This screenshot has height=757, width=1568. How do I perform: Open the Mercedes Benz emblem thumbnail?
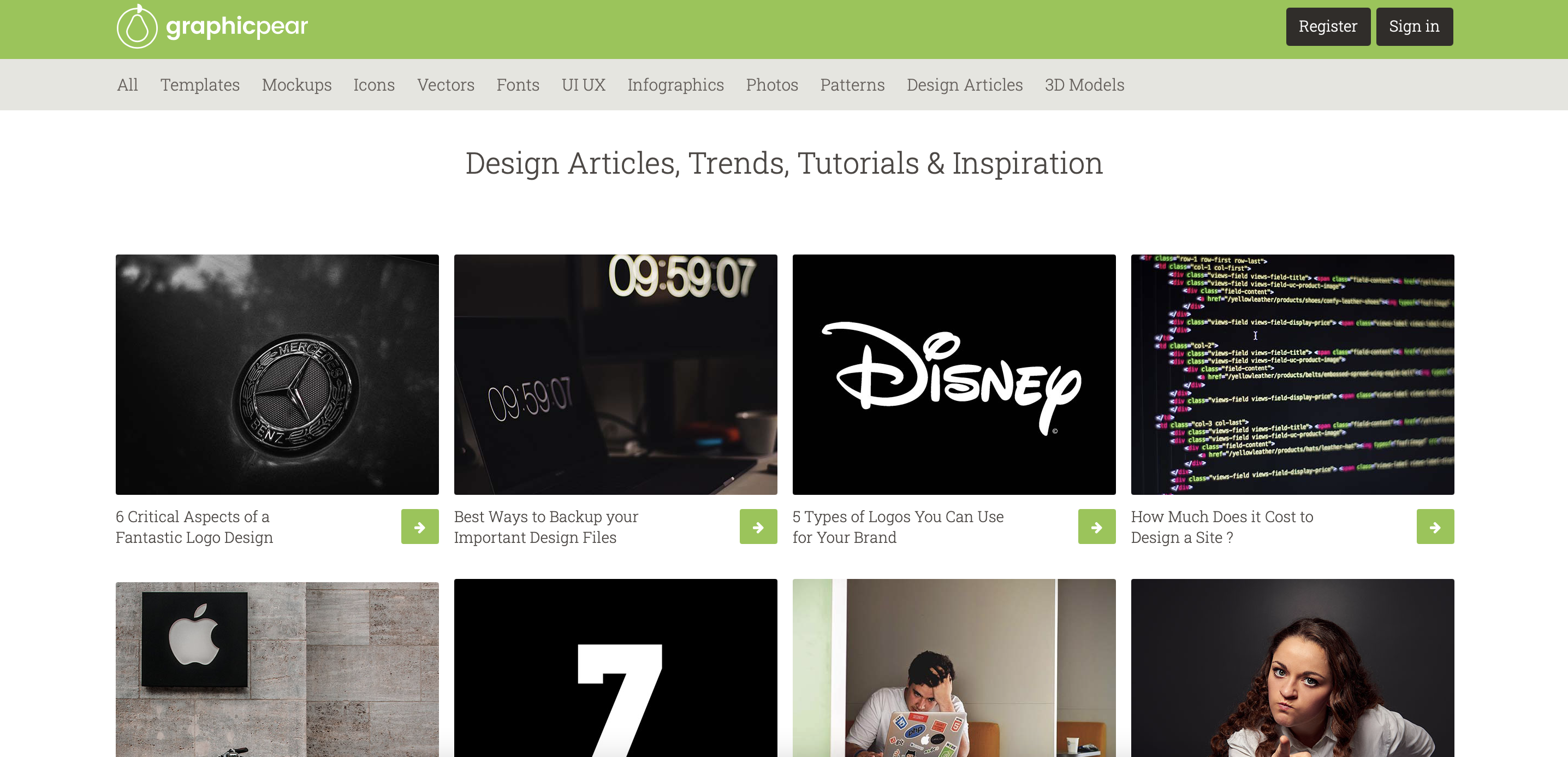click(277, 374)
